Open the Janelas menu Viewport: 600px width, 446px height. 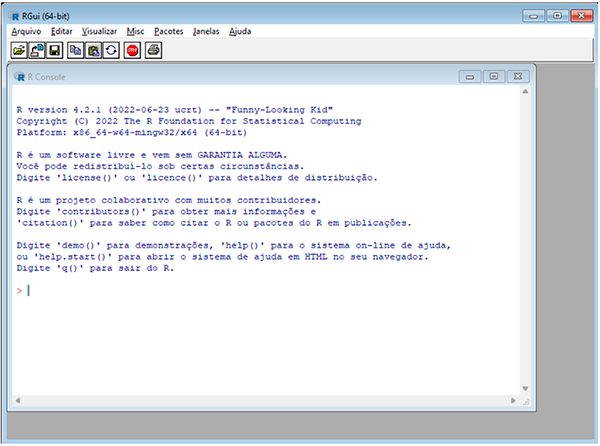(x=206, y=31)
